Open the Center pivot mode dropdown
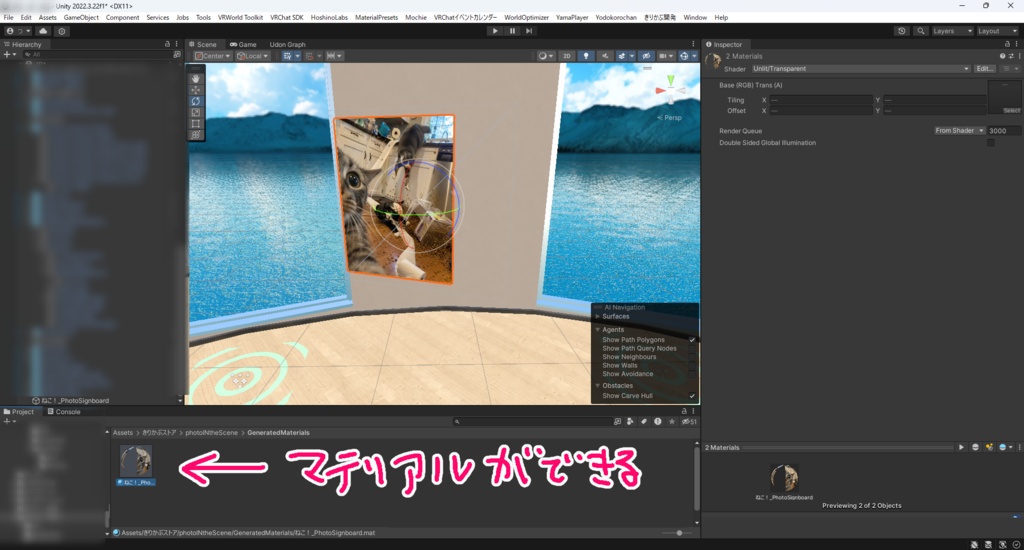This screenshot has height=550, width=1024. point(212,56)
